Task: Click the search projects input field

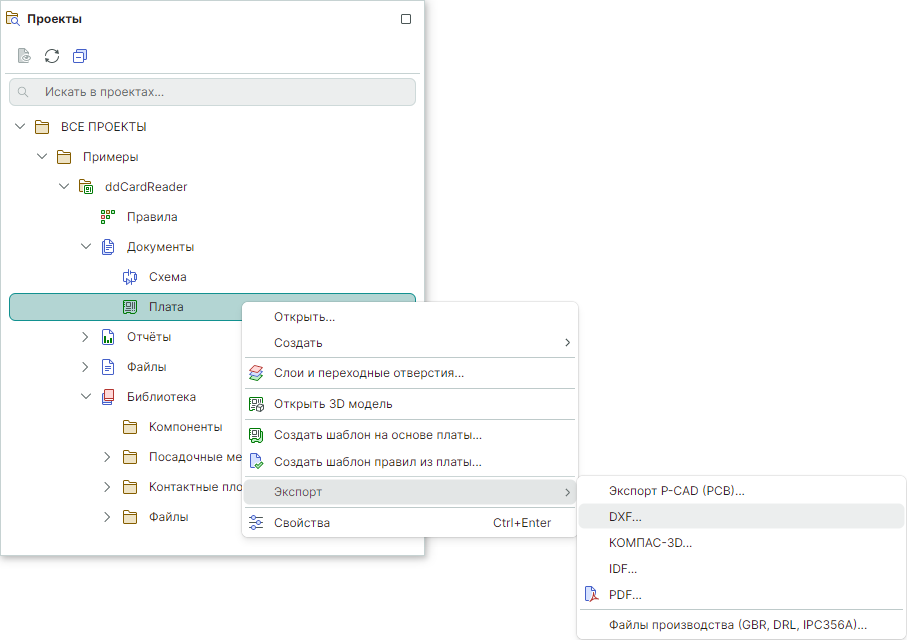Action: pyautogui.click(x=212, y=92)
